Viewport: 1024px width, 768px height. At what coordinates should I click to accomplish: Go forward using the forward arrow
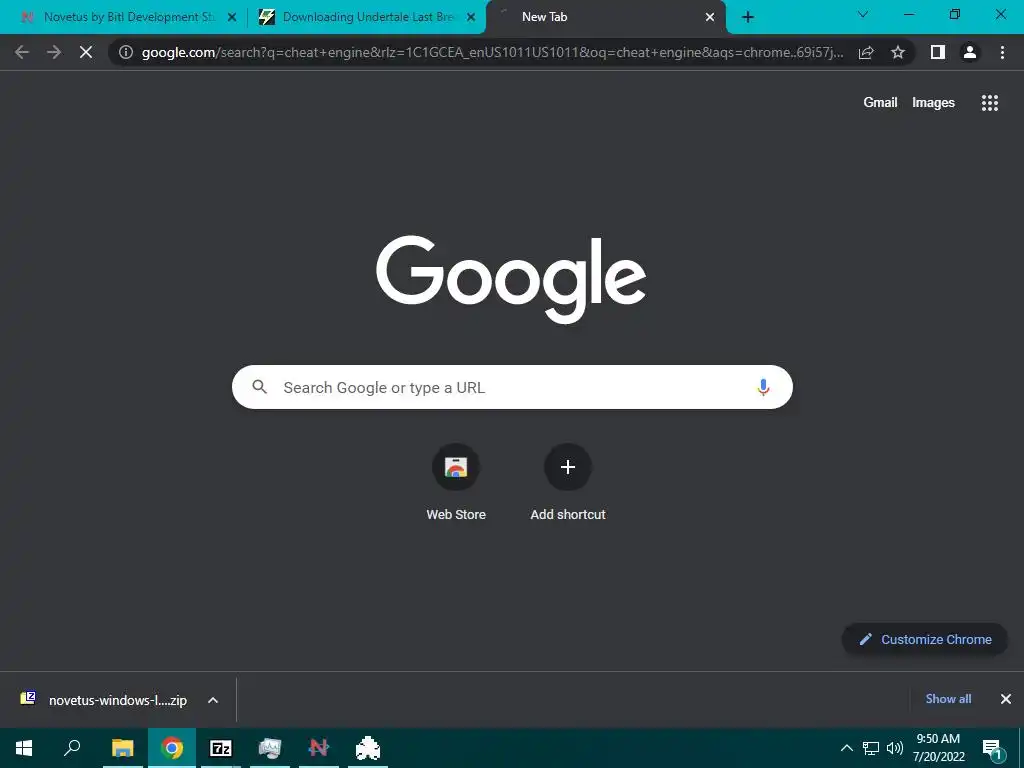click(x=54, y=52)
